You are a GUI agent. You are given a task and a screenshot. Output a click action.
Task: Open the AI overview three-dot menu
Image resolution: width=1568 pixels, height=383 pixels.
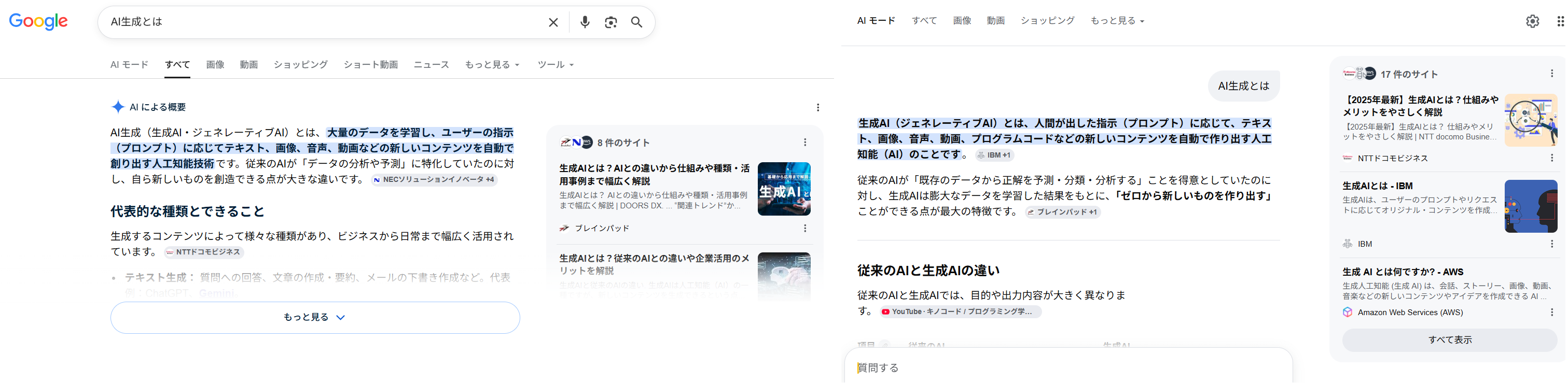[818, 108]
